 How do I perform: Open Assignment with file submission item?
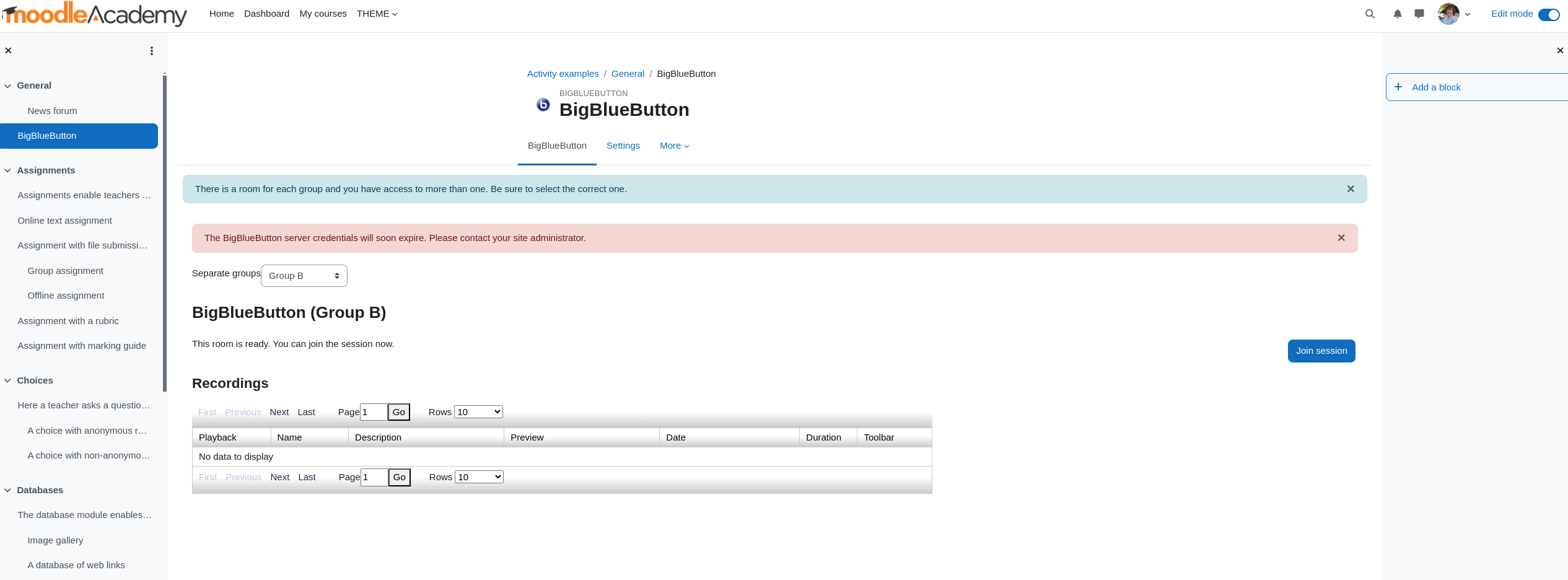coord(82,245)
